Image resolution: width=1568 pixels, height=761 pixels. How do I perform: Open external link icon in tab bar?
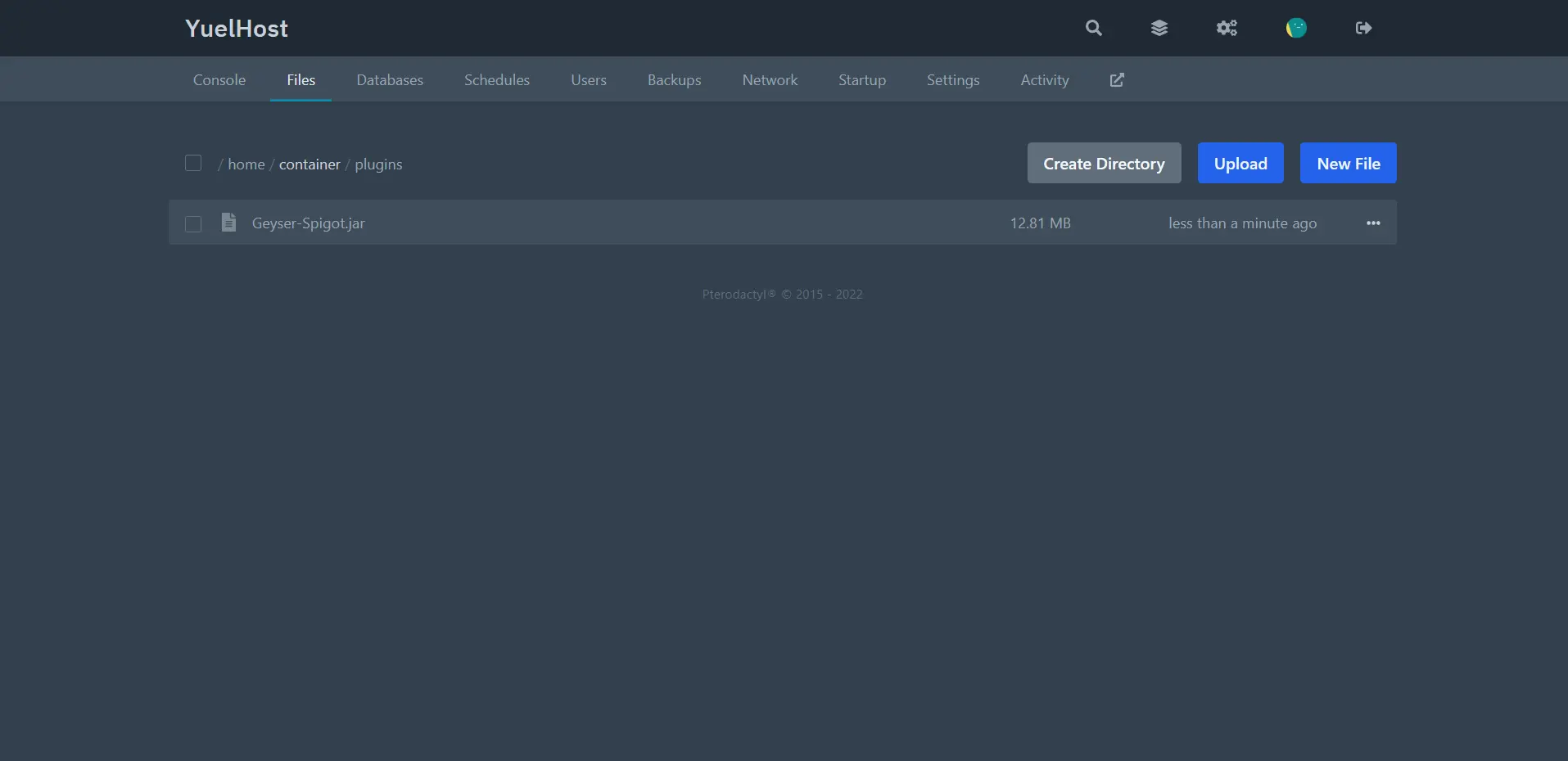[1117, 80]
